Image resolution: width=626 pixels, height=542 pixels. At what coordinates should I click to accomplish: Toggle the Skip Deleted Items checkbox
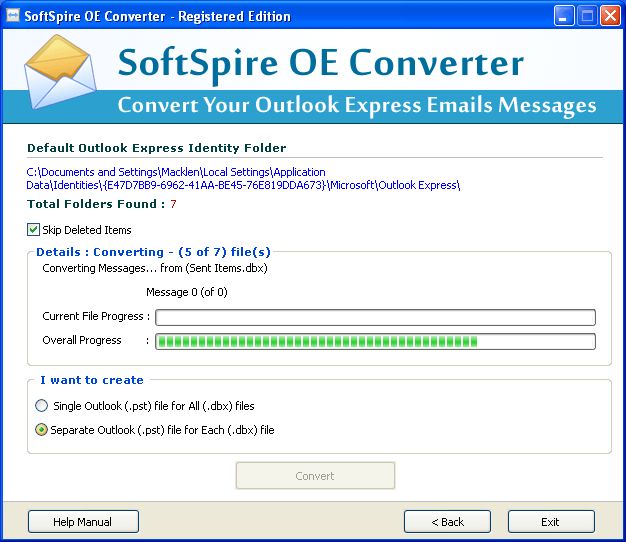coord(34,230)
